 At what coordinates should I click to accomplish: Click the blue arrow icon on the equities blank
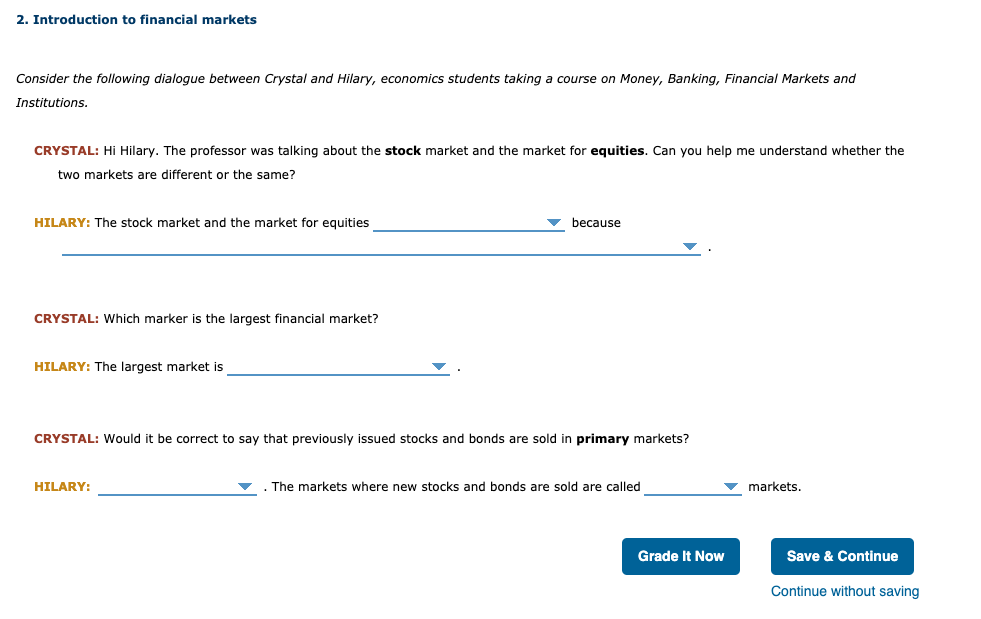click(554, 222)
